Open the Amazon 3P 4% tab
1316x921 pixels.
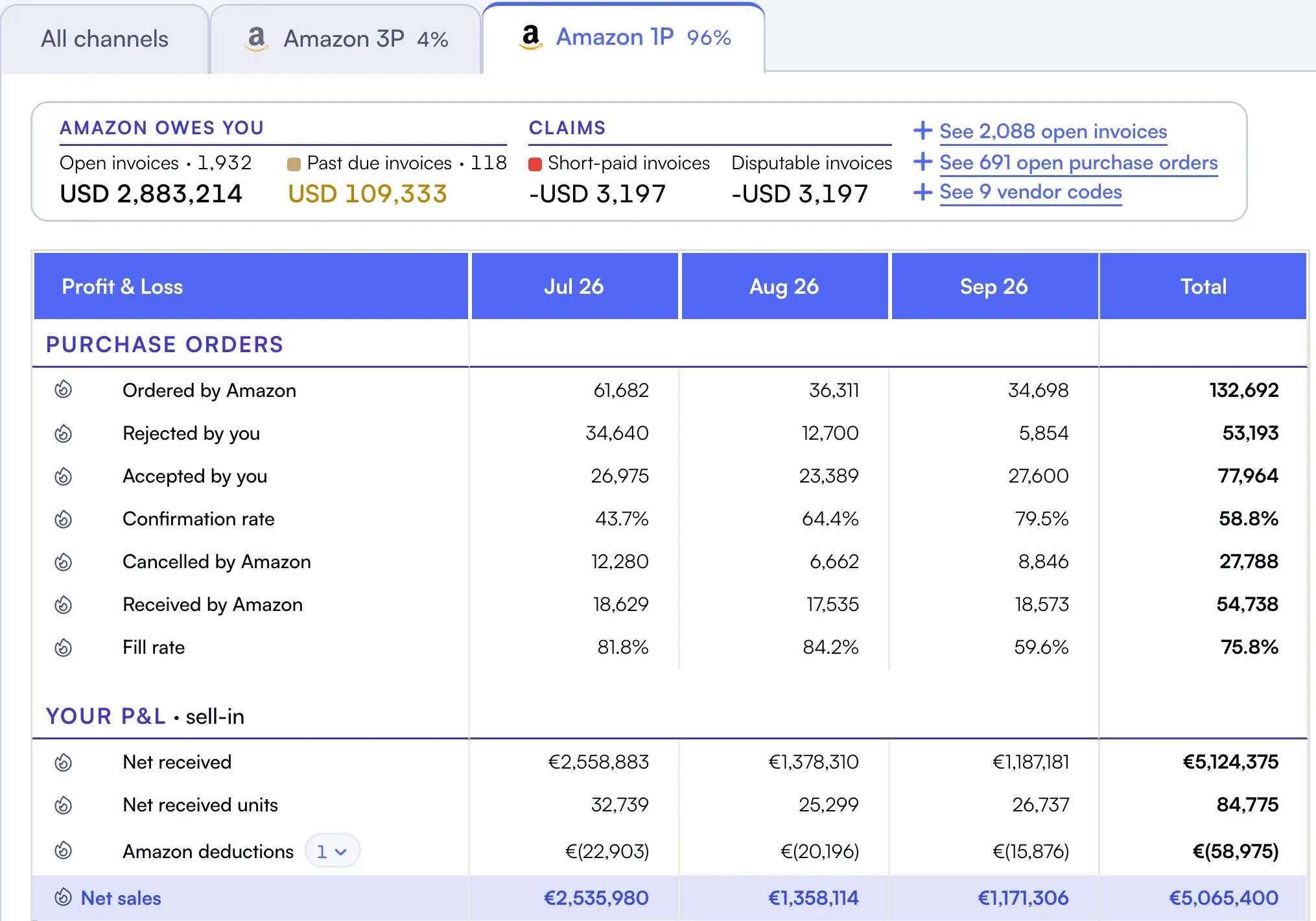(x=346, y=39)
